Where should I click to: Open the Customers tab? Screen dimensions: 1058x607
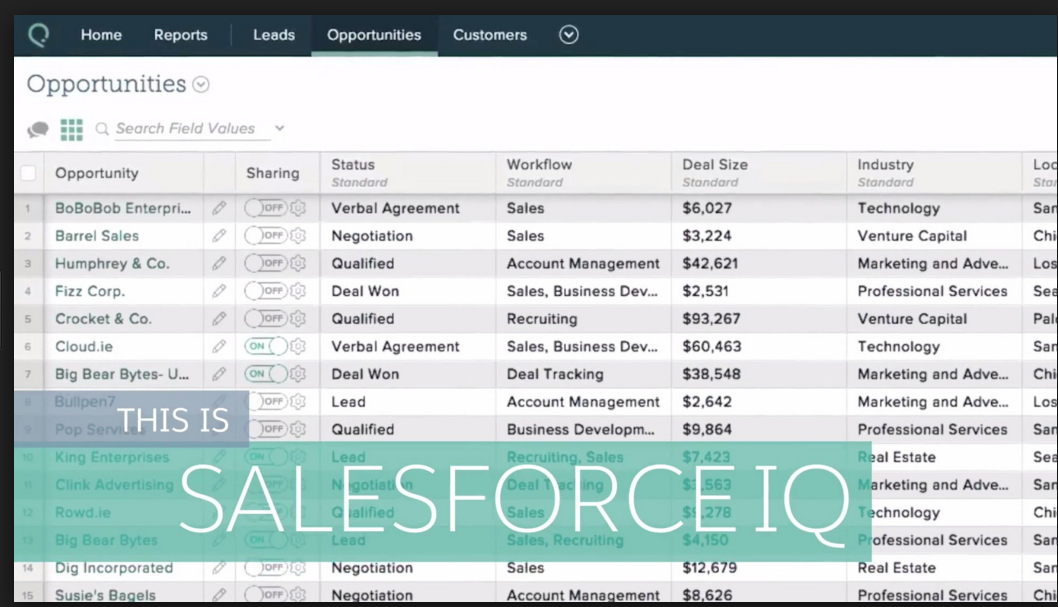point(490,35)
